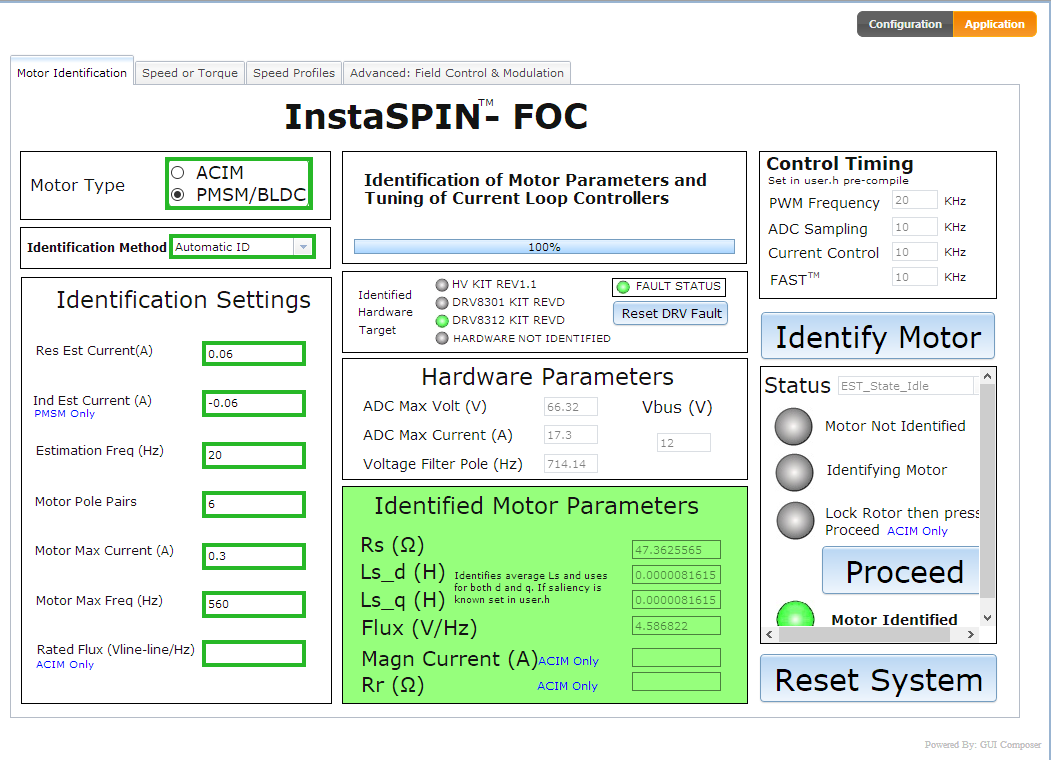Viewport: 1051px width, 760px height.
Task: Click the Motor Pole Pairs input field
Action: (x=254, y=504)
